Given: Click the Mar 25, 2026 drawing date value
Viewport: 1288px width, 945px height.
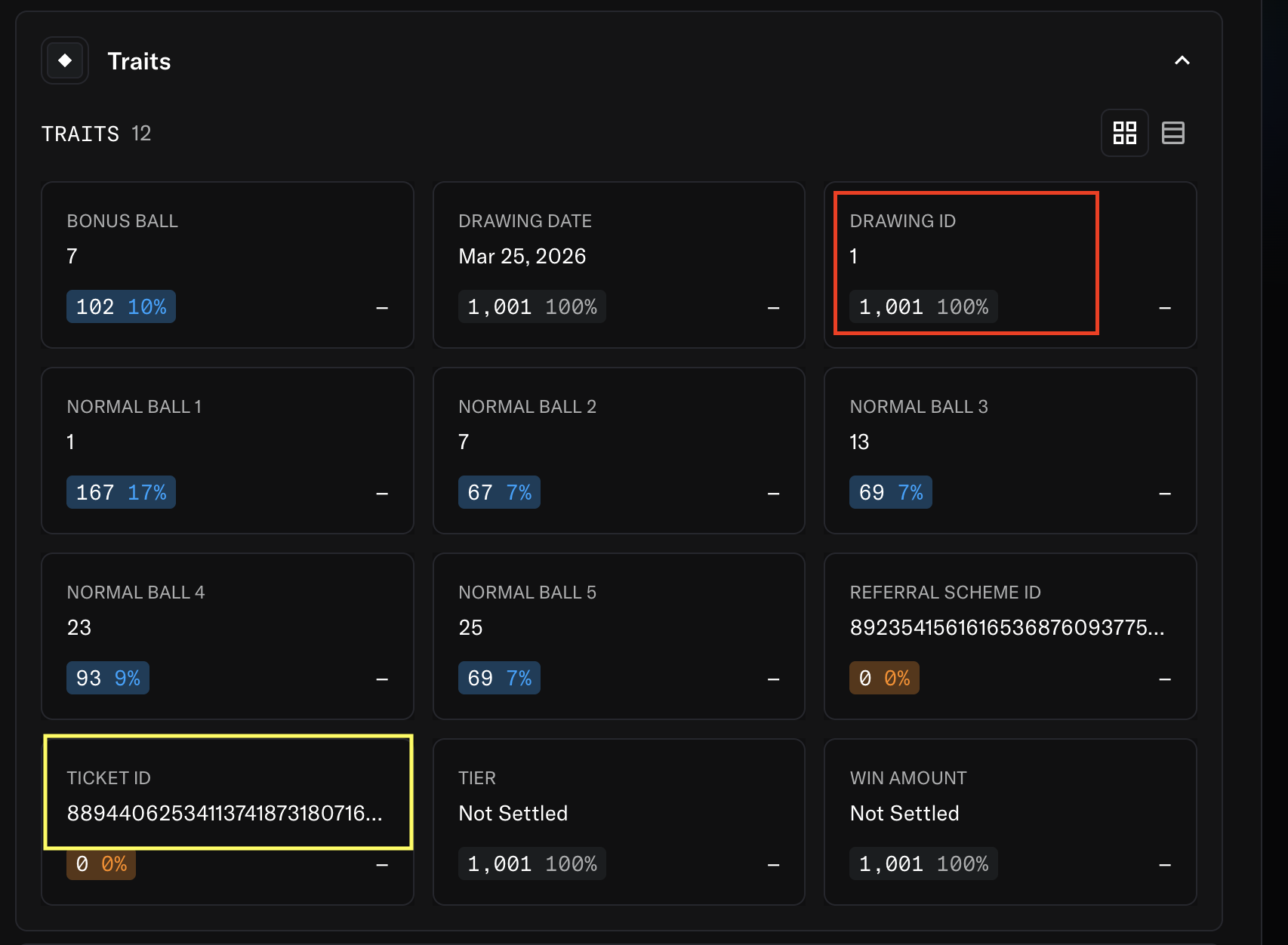Looking at the screenshot, I should tap(522, 257).
